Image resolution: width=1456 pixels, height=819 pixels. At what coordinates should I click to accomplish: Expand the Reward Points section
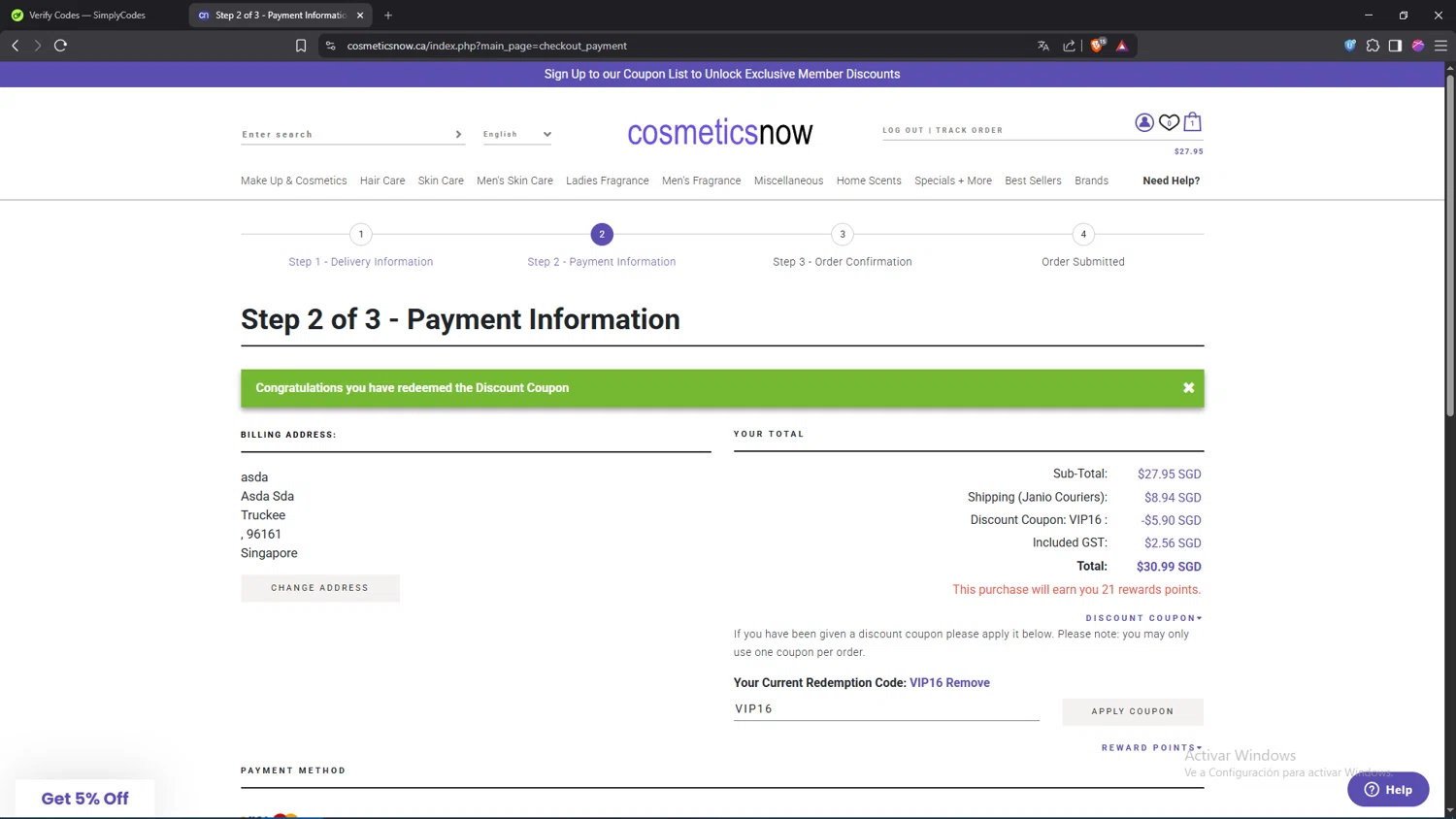coord(1151,748)
